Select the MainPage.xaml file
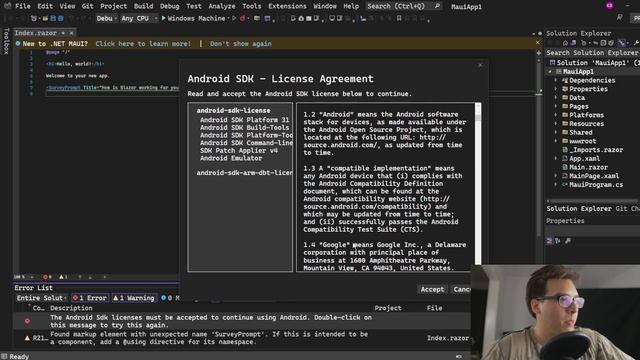 (594, 176)
